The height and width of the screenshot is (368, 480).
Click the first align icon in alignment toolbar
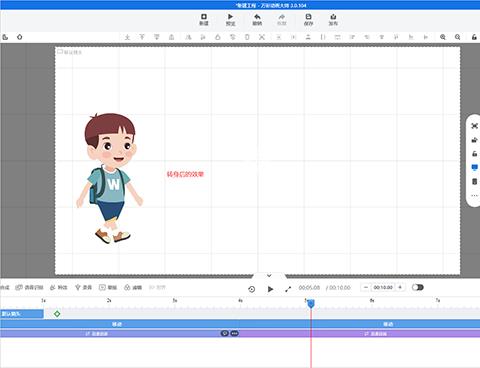pos(127,37)
